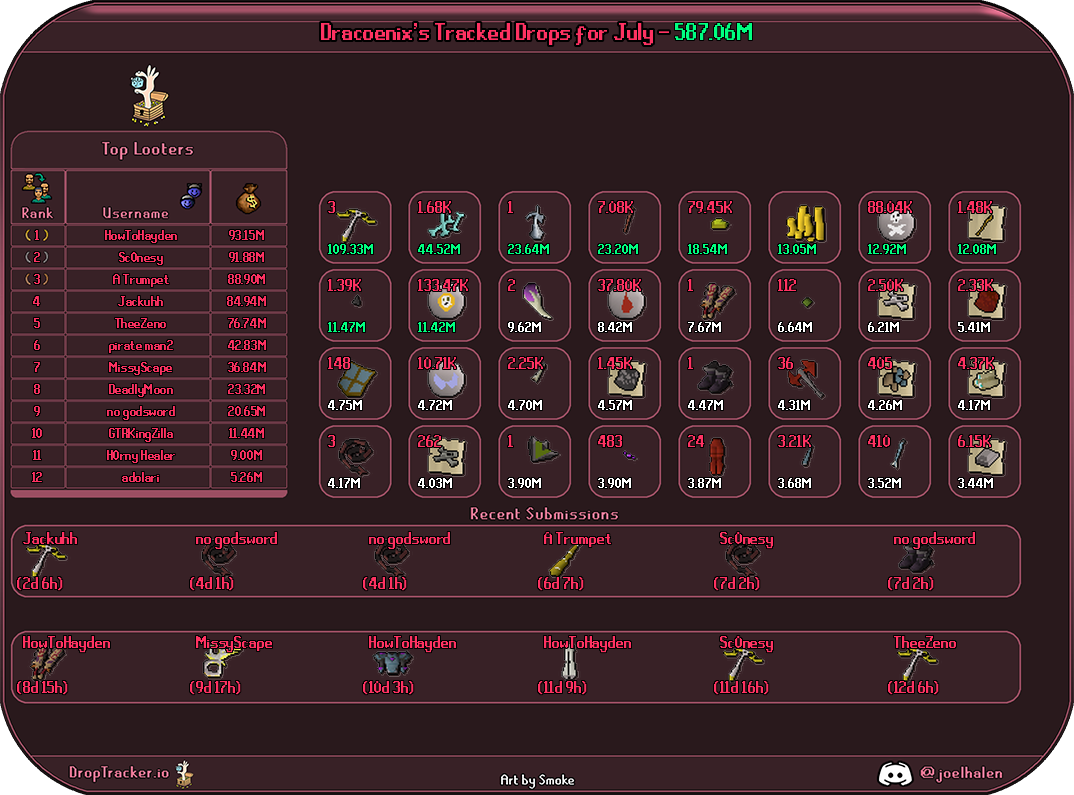Click DeadlyMoon's loot value 23.32M
This screenshot has height=795, width=1074.
point(247,390)
